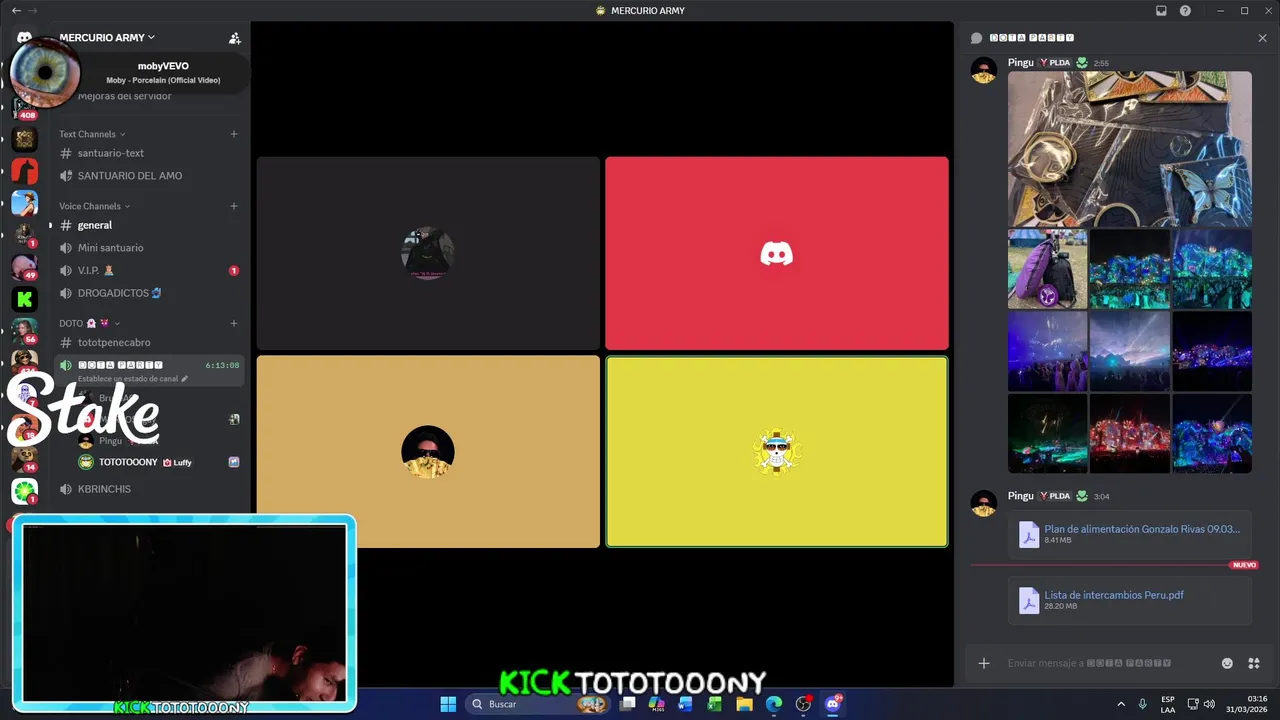Open the ESP LAA language switcher
This screenshot has height=720, width=1280.
click(x=1168, y=704)
